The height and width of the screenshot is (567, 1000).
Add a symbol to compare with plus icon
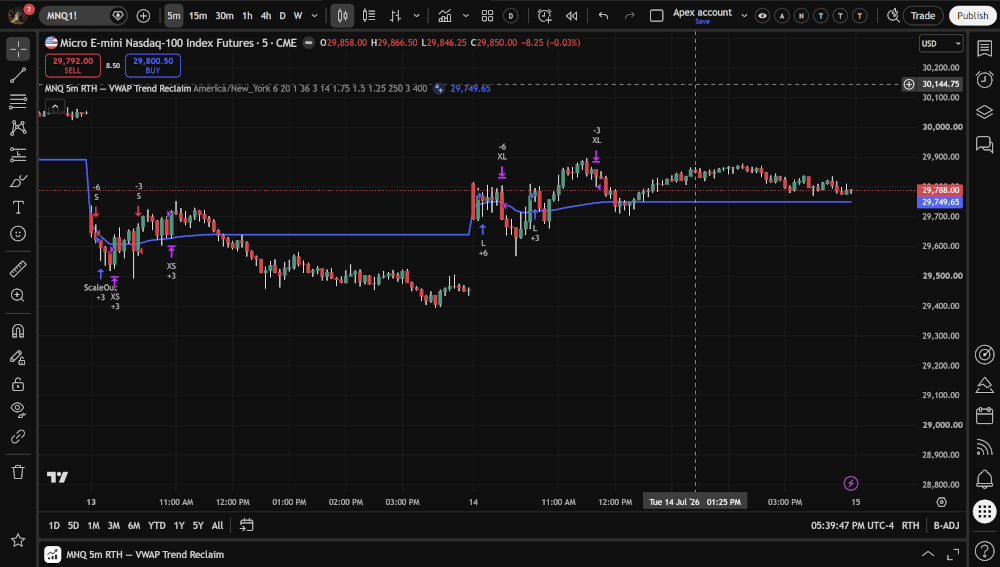point(143,16)
